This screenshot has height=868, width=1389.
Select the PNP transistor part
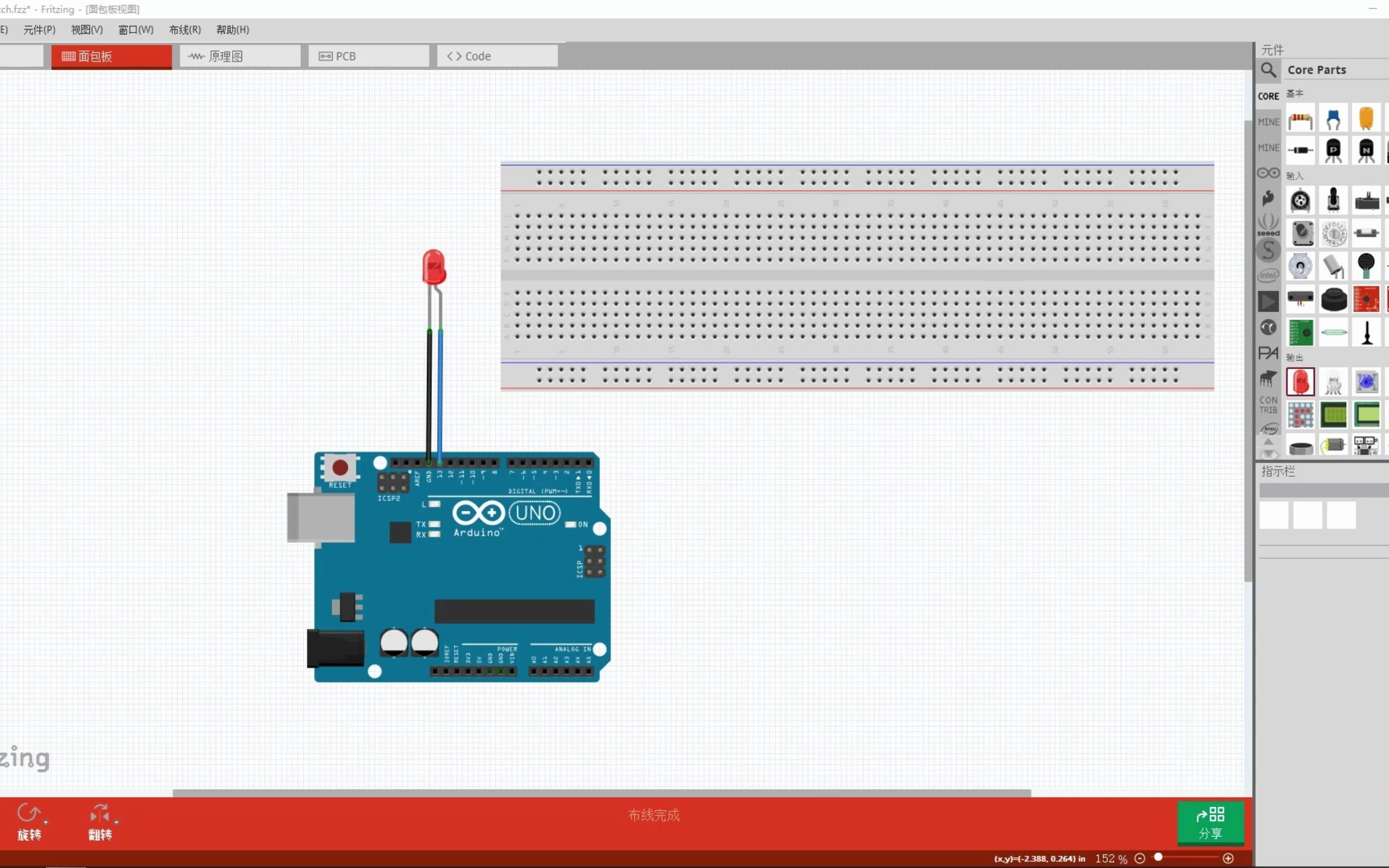(x=1333, y=149)
